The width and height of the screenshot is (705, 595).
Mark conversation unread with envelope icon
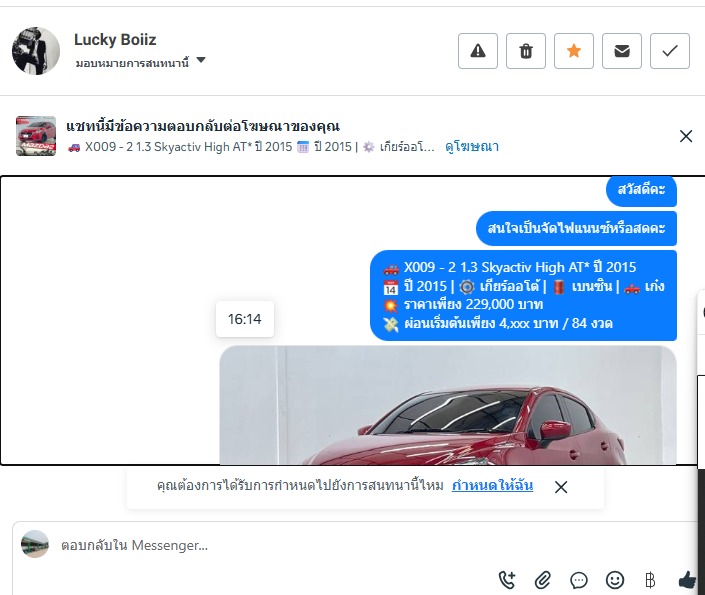[x=622, y=51]
